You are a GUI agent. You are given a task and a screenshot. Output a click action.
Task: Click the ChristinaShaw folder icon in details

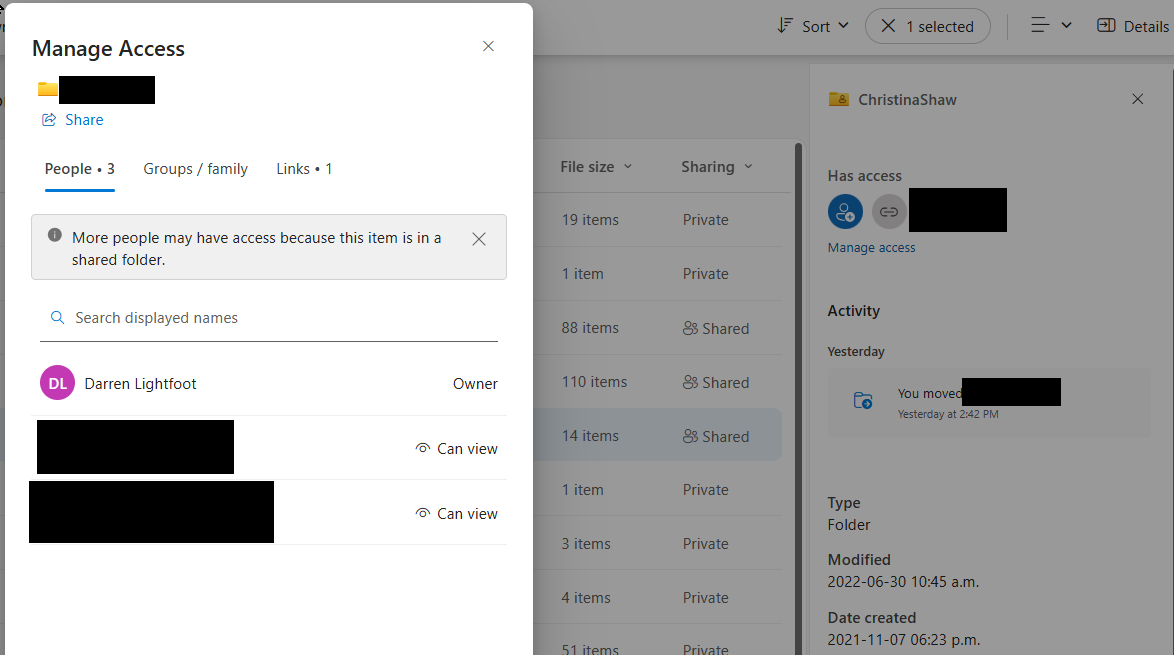click(x=839, y=100)
